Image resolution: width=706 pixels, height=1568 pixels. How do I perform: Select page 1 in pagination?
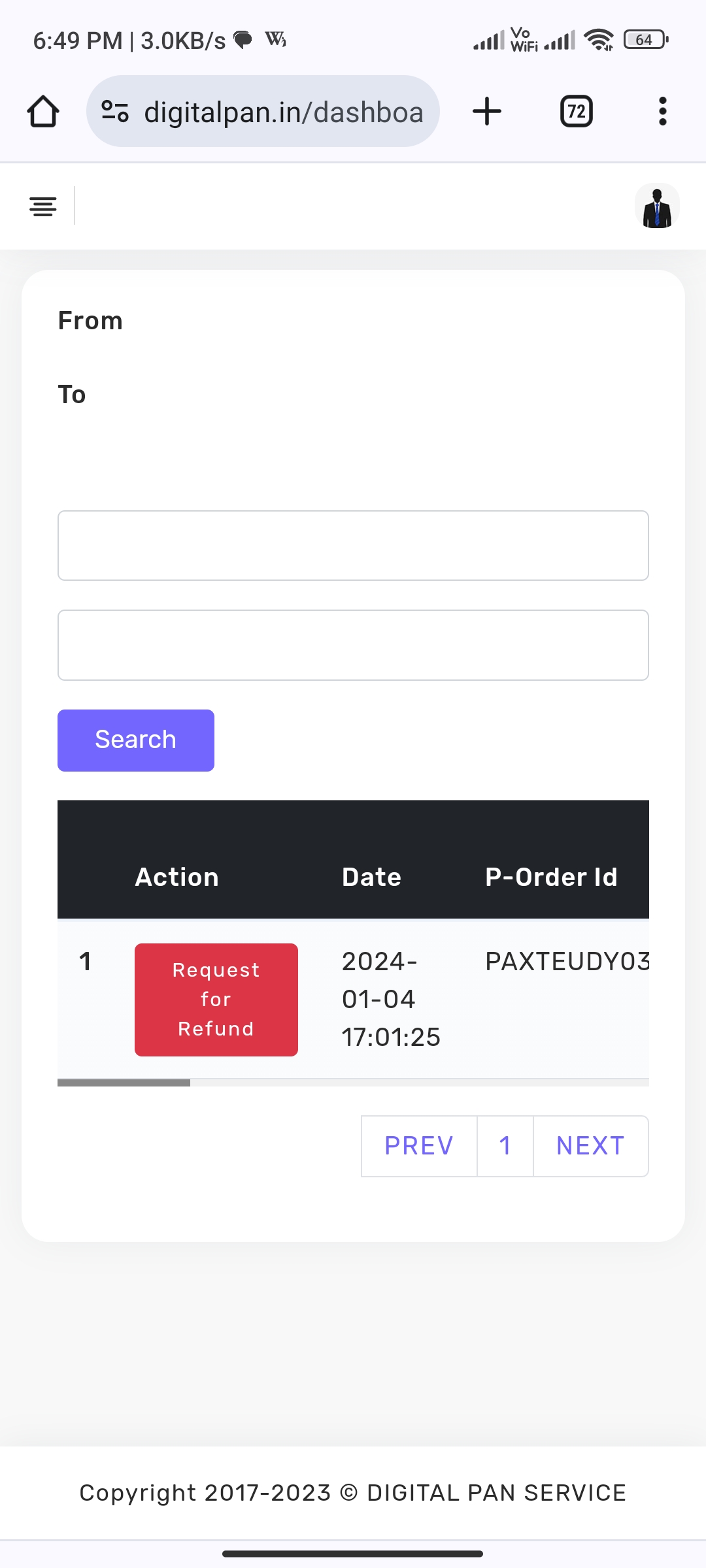point(505,1146)
